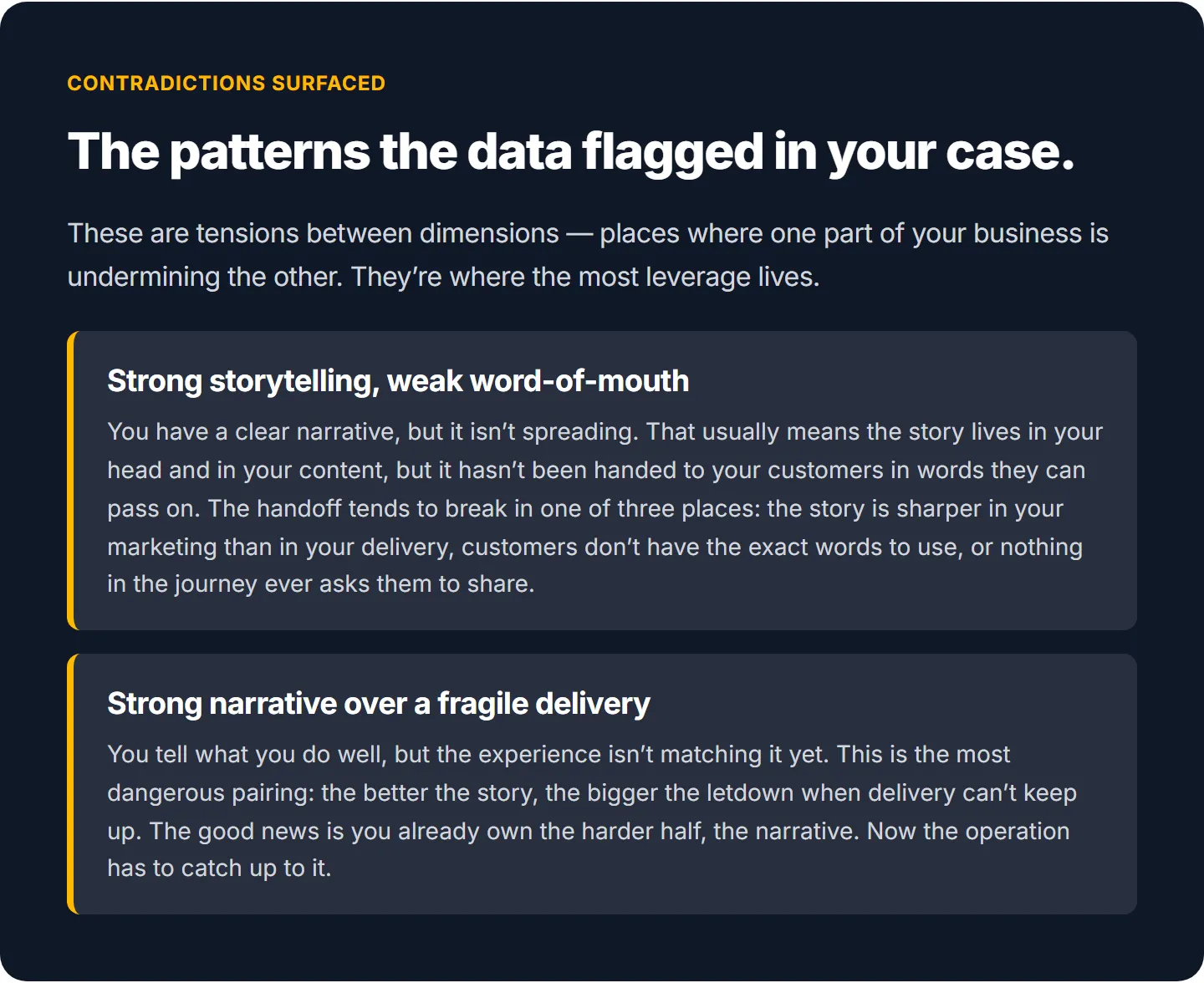
Task: Click the word 'word-of-mouth' in the first card title
Action: [579, 381]
